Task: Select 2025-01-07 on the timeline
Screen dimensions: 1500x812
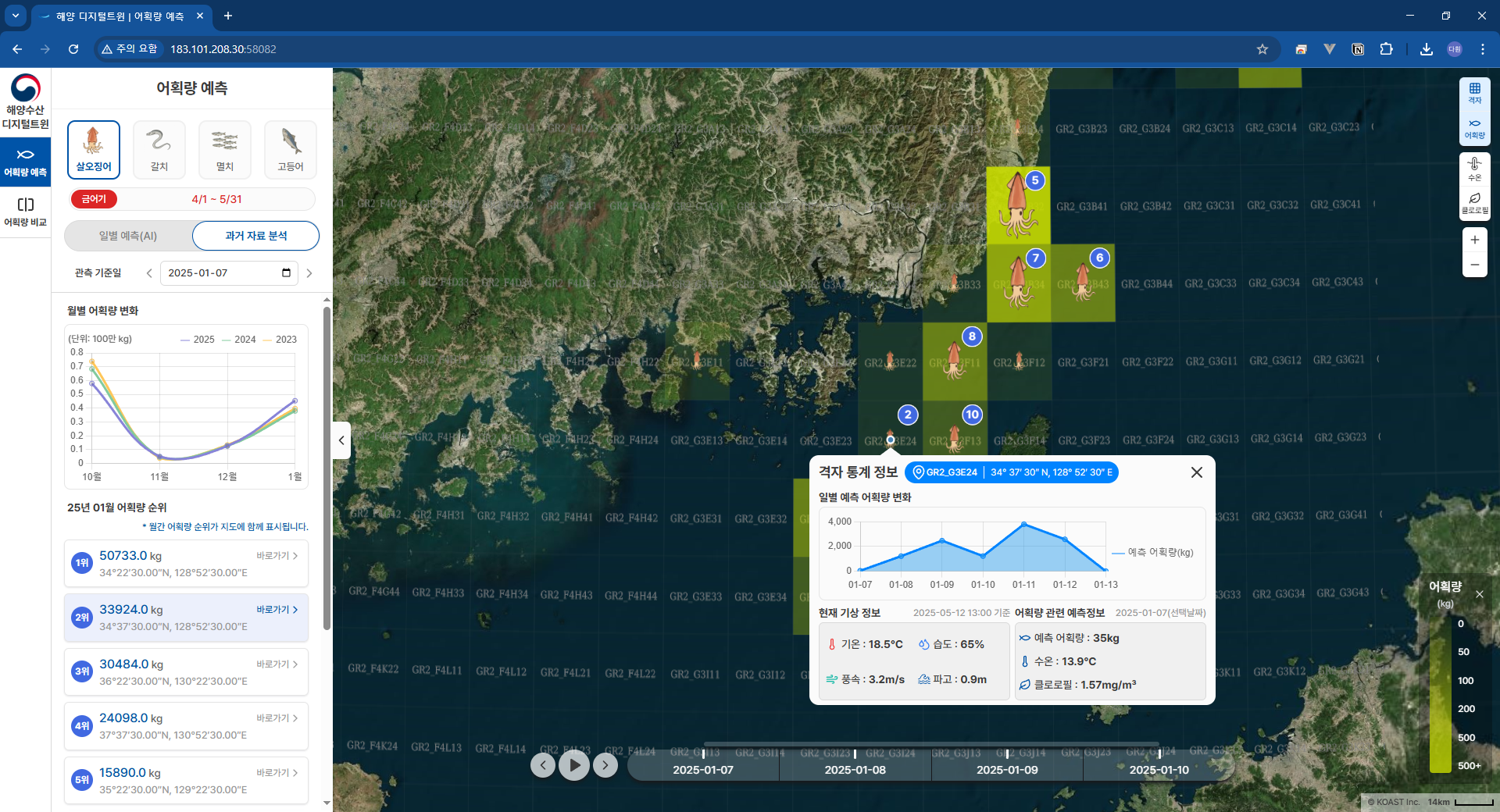Action: [703, 770]
